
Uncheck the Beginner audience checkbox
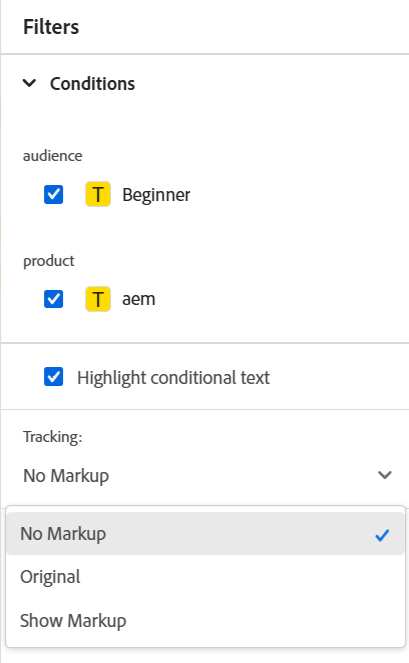pos(54,195)
